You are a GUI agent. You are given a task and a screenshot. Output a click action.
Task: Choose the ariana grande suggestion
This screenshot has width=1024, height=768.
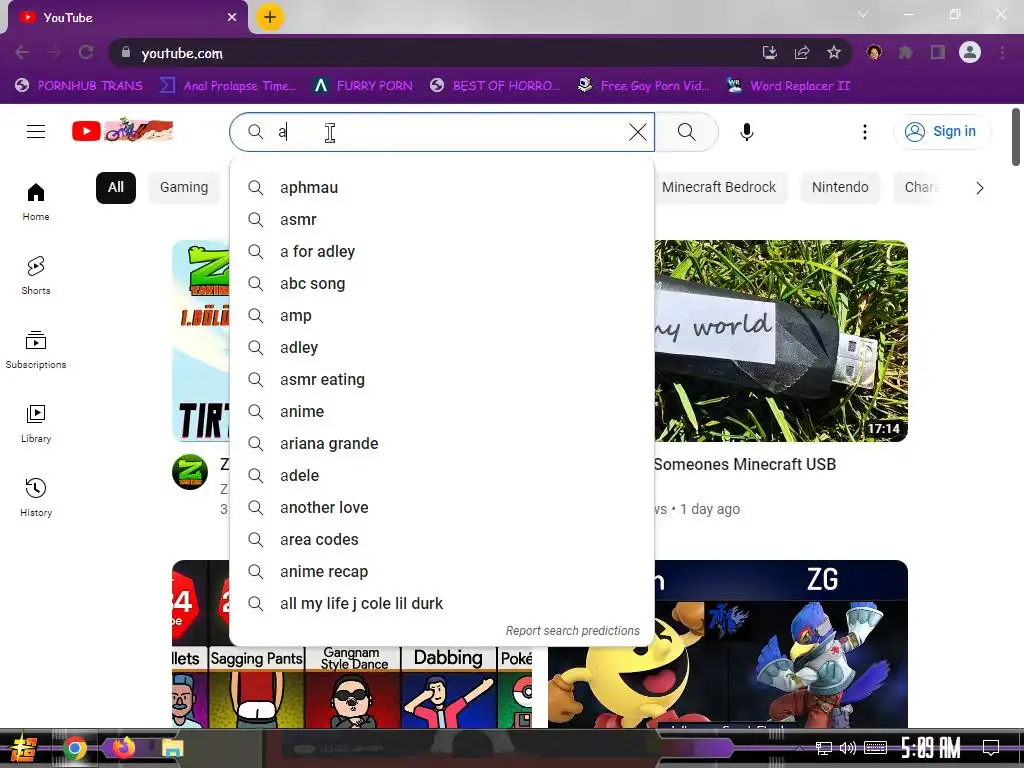click(x=442, y=443)
